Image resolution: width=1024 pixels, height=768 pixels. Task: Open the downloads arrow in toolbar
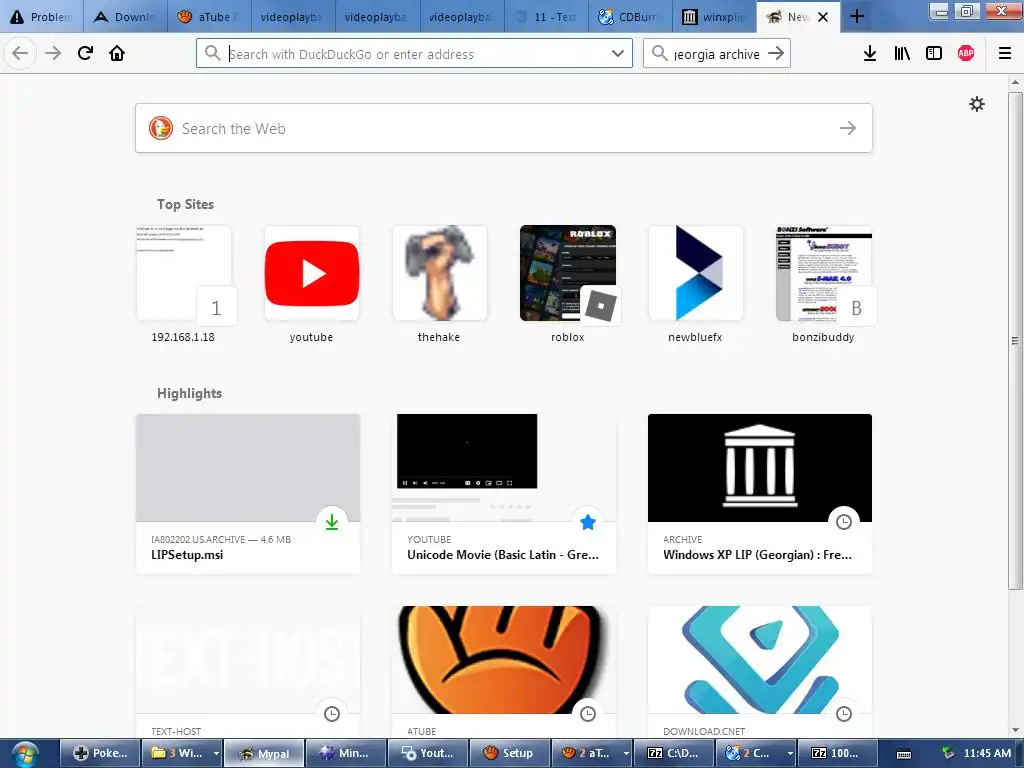tap(869, 54)
